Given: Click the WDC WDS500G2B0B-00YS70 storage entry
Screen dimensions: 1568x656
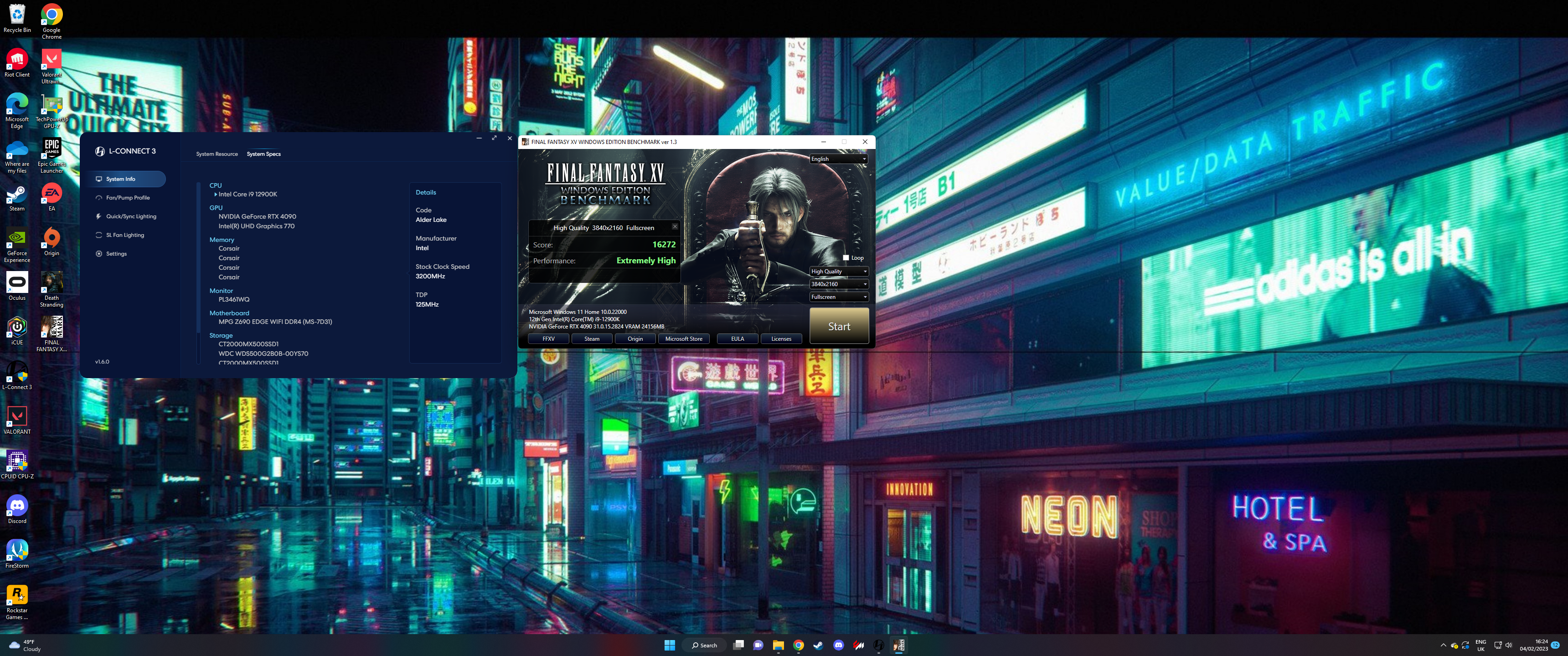Looking at the screenshot, I should tap(263, 354).
